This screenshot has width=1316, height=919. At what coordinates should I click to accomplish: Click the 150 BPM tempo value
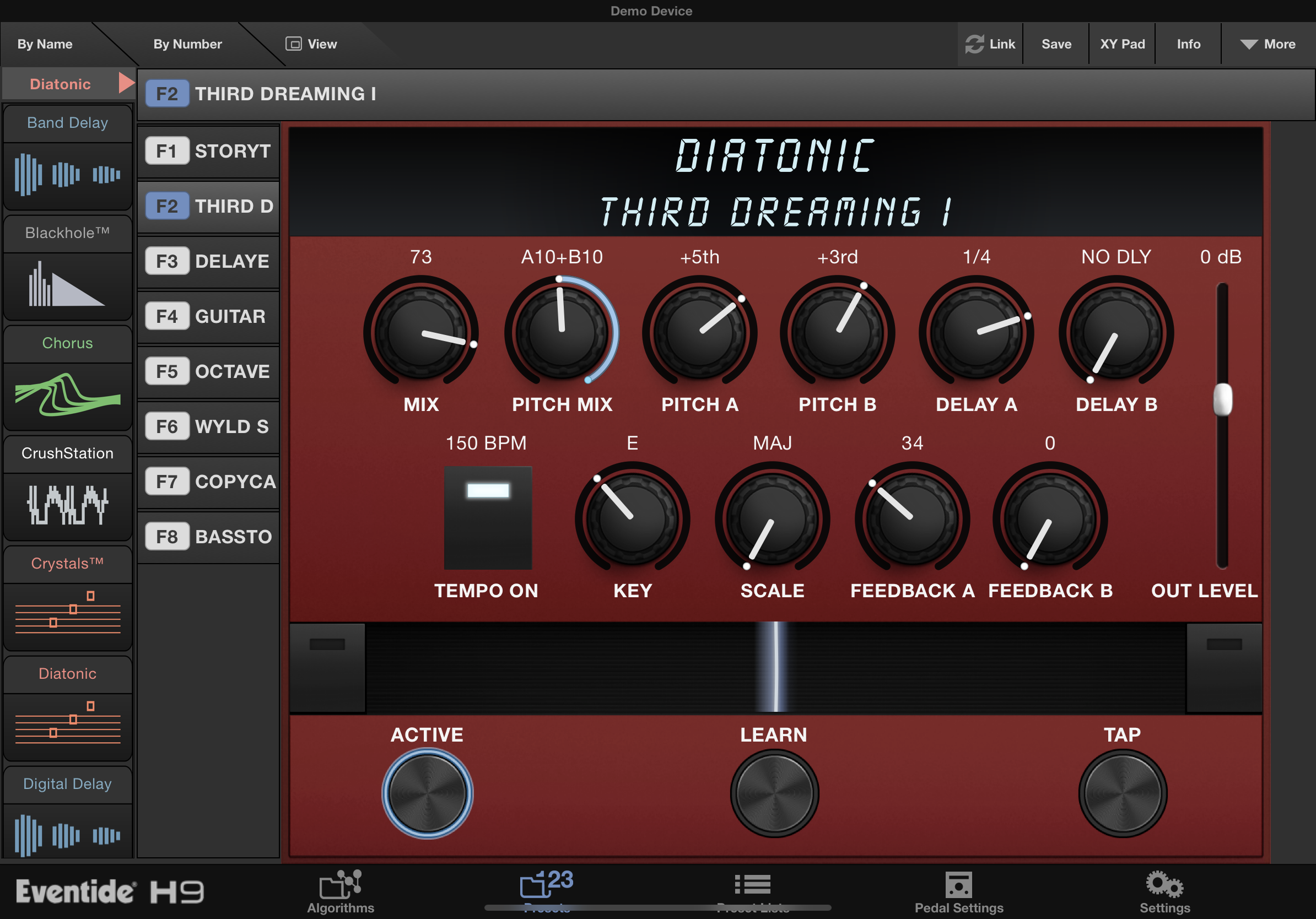486,443
